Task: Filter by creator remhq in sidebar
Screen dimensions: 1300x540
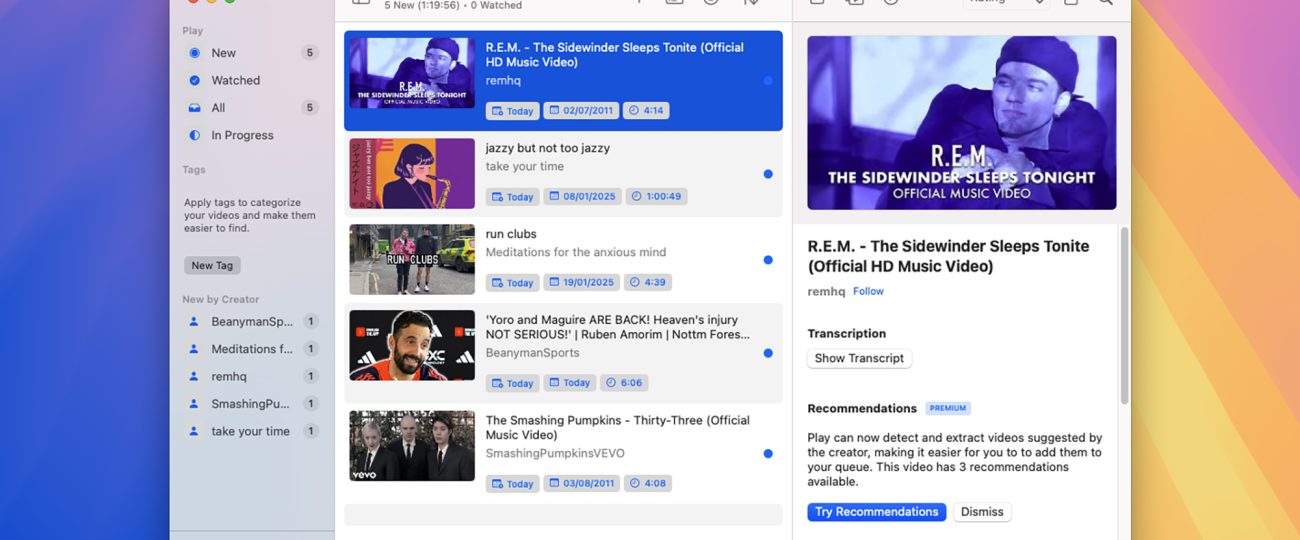Action: coord(252,377)
